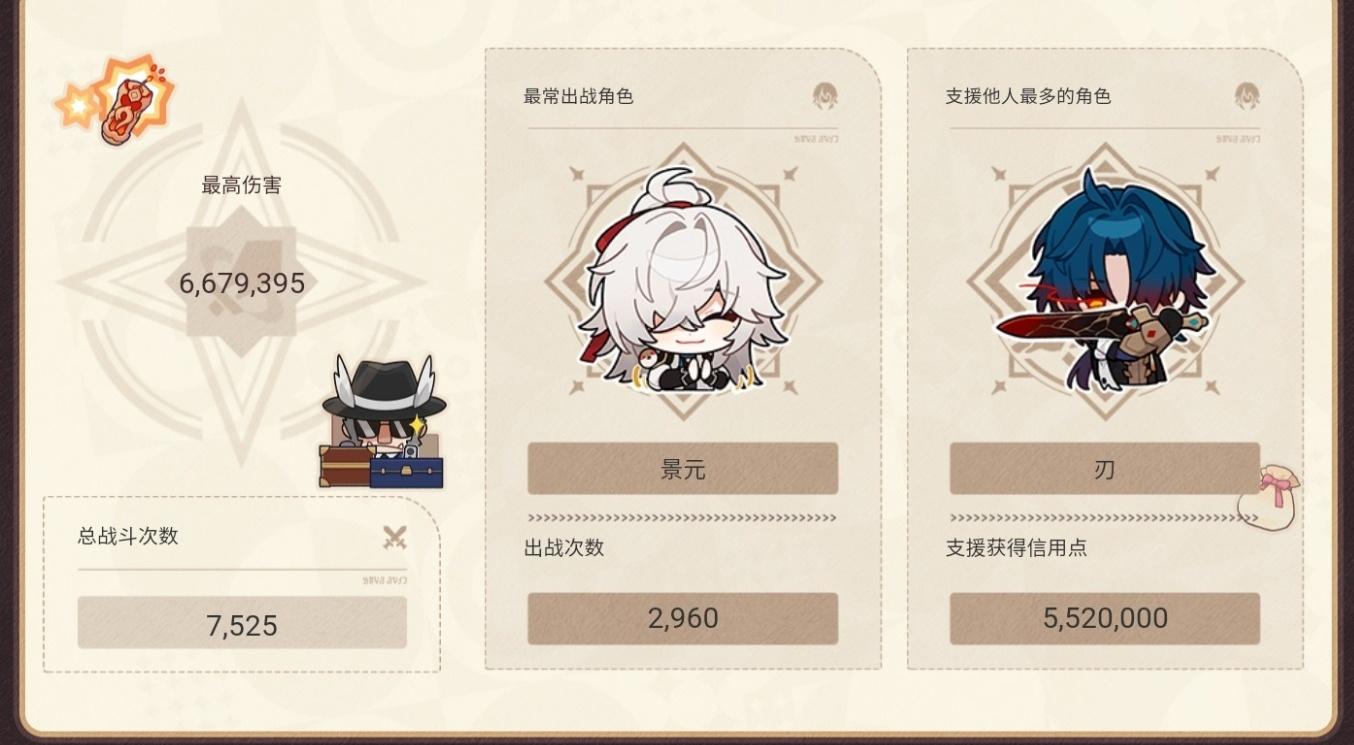
Task: Click the 2,960 battle count field
Action: point(683,618)
